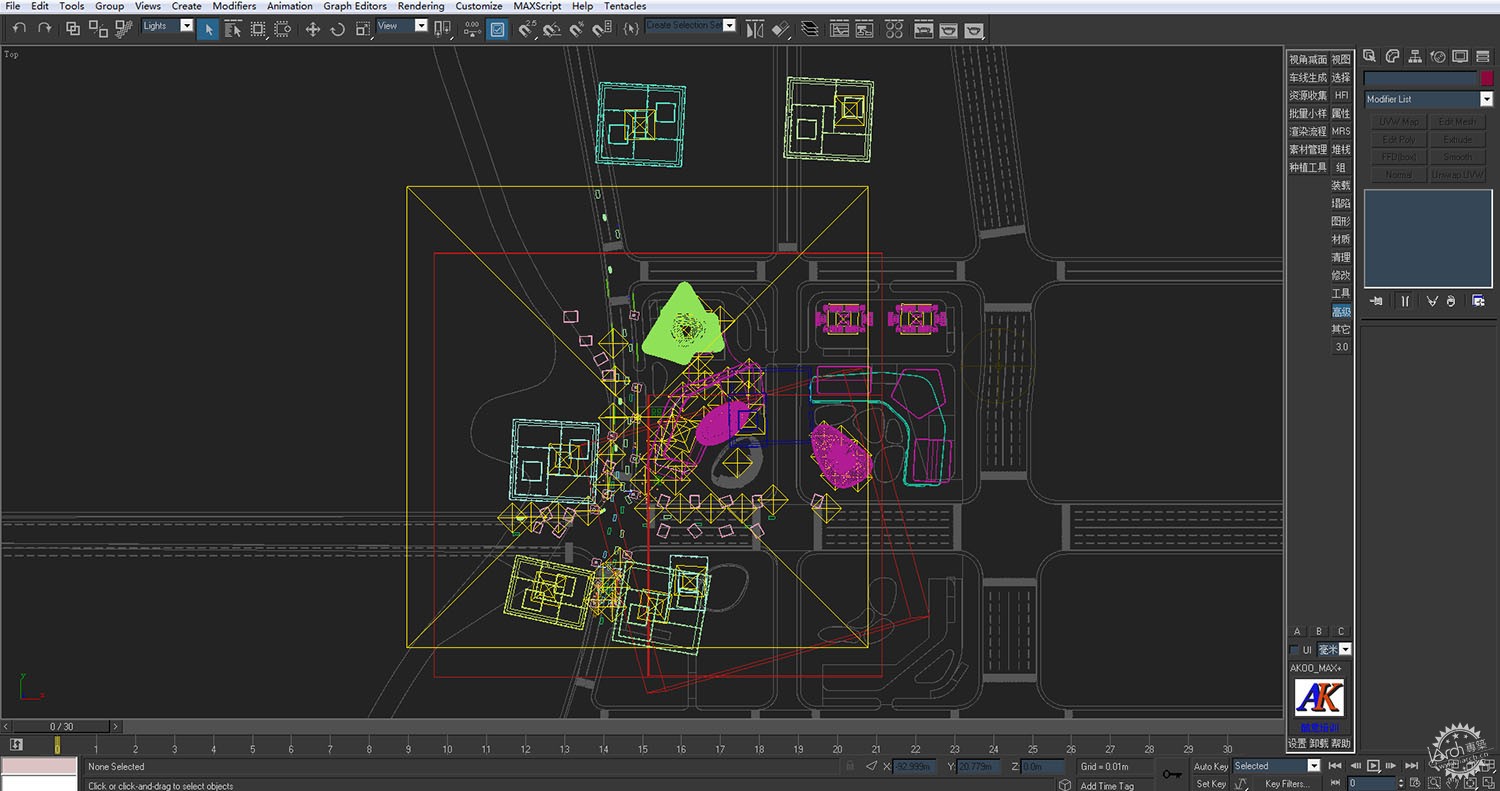Viewport: 1500px width, 791px height.
Task: Activate the Select and Link tool
Action: (x=74, y=29)
